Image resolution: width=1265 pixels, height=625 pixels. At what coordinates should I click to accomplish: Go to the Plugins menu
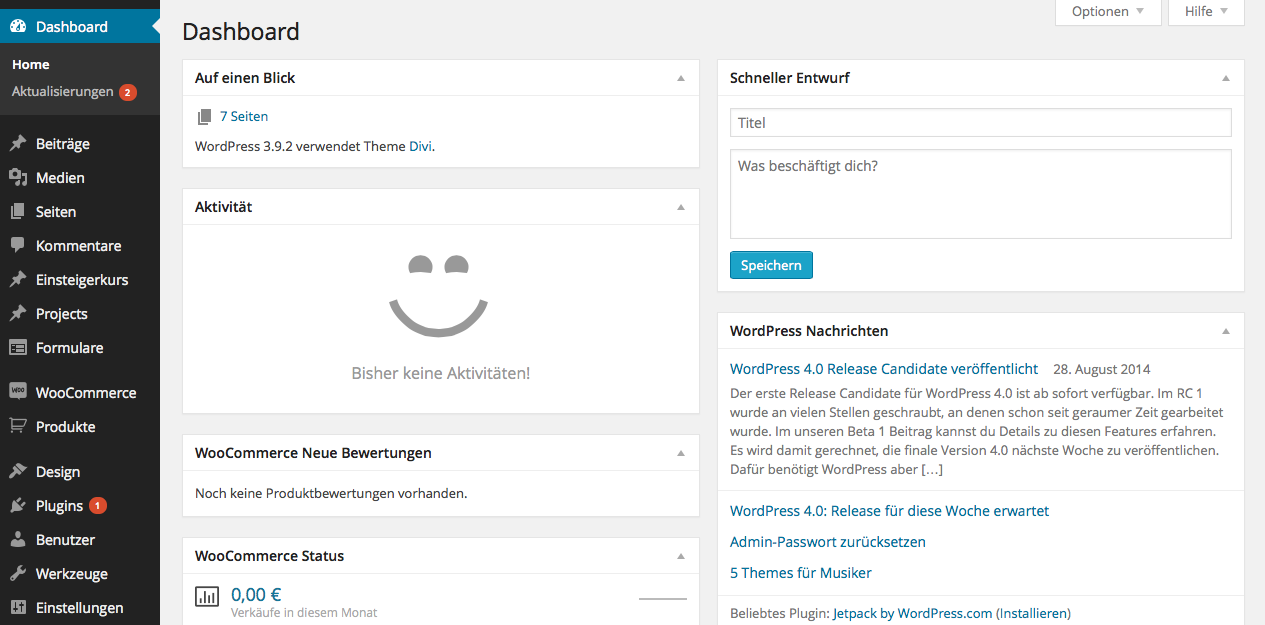click(59, 506)
